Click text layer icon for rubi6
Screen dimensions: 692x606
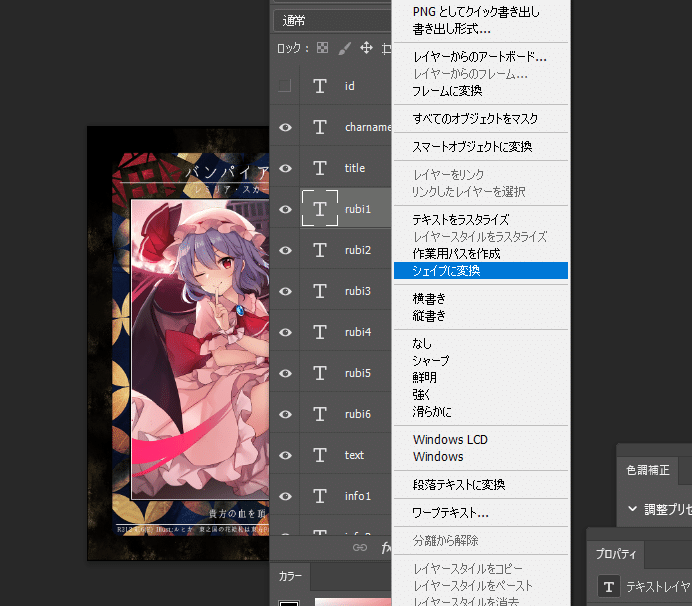coord(320,414)
